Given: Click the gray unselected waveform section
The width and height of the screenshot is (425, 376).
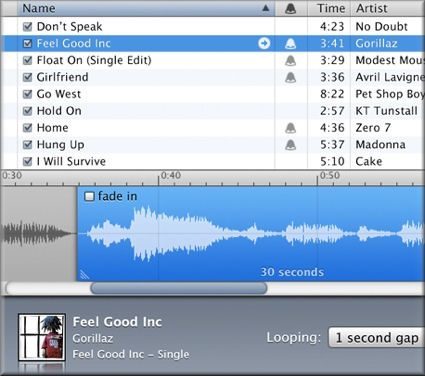Looking at the screenshot, I should click(39, 233).
